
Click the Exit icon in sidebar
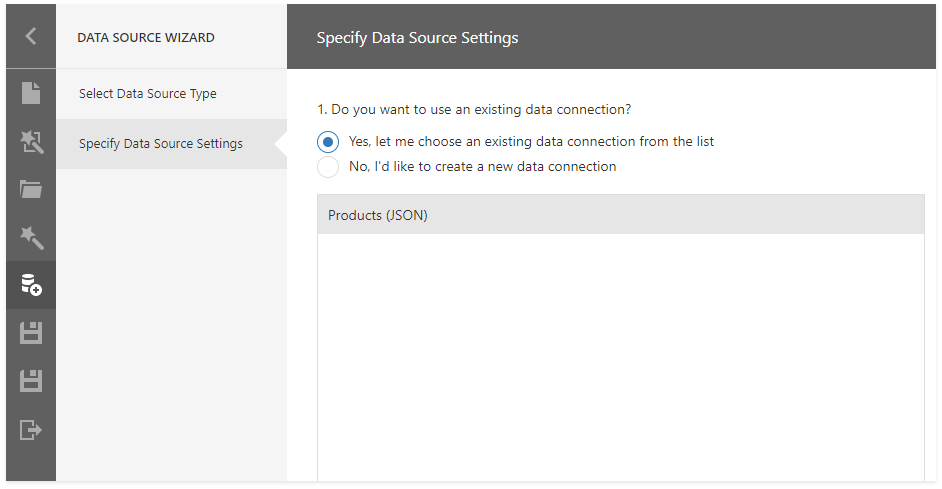[31, 429]
